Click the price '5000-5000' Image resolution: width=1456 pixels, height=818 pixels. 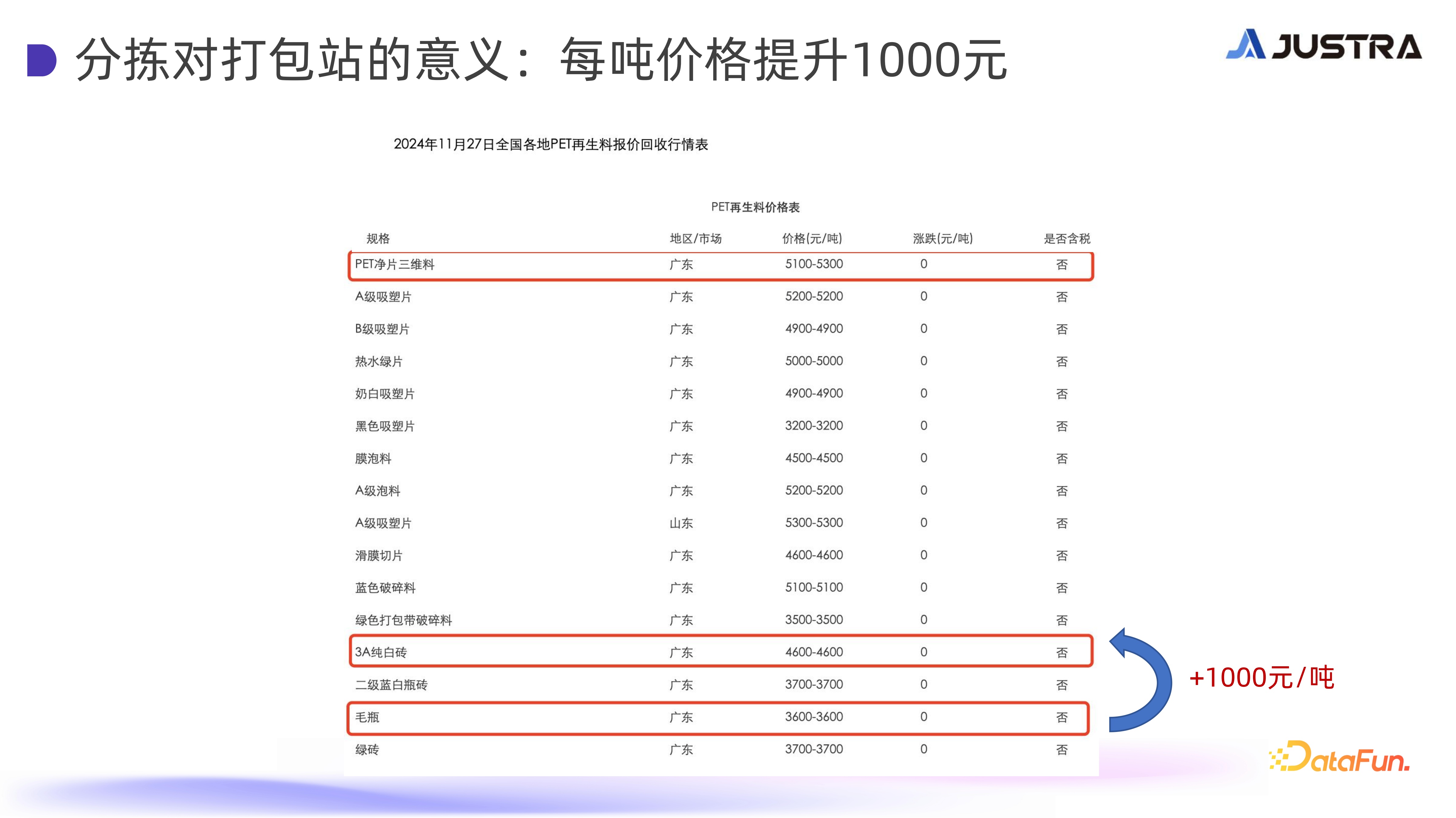[814, 361]
